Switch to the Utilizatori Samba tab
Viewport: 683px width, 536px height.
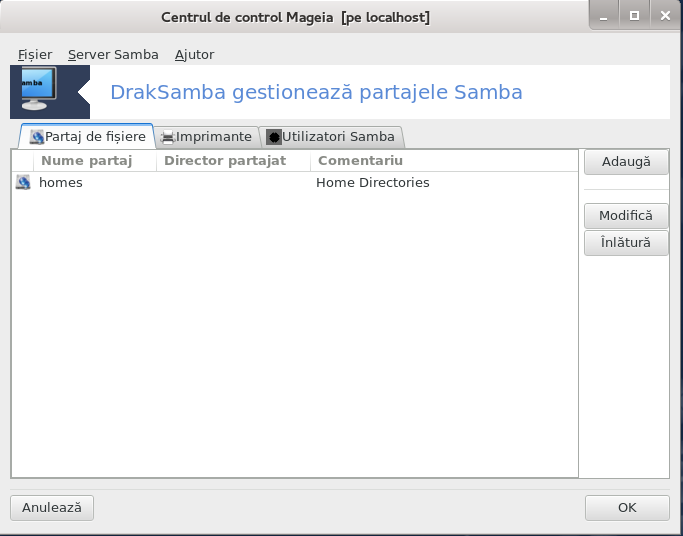point(331,137)
